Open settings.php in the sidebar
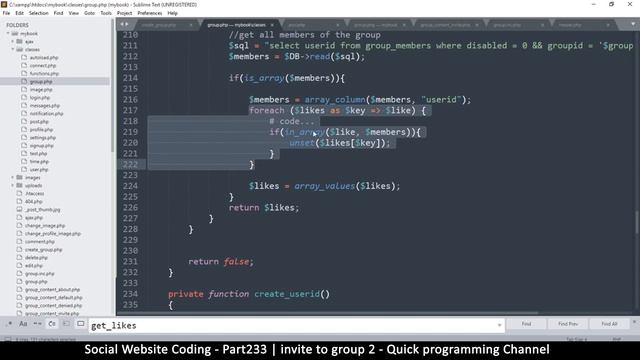The height and width of the screenshot is (360, 640). pyautogui.click(x=43, y=138)
